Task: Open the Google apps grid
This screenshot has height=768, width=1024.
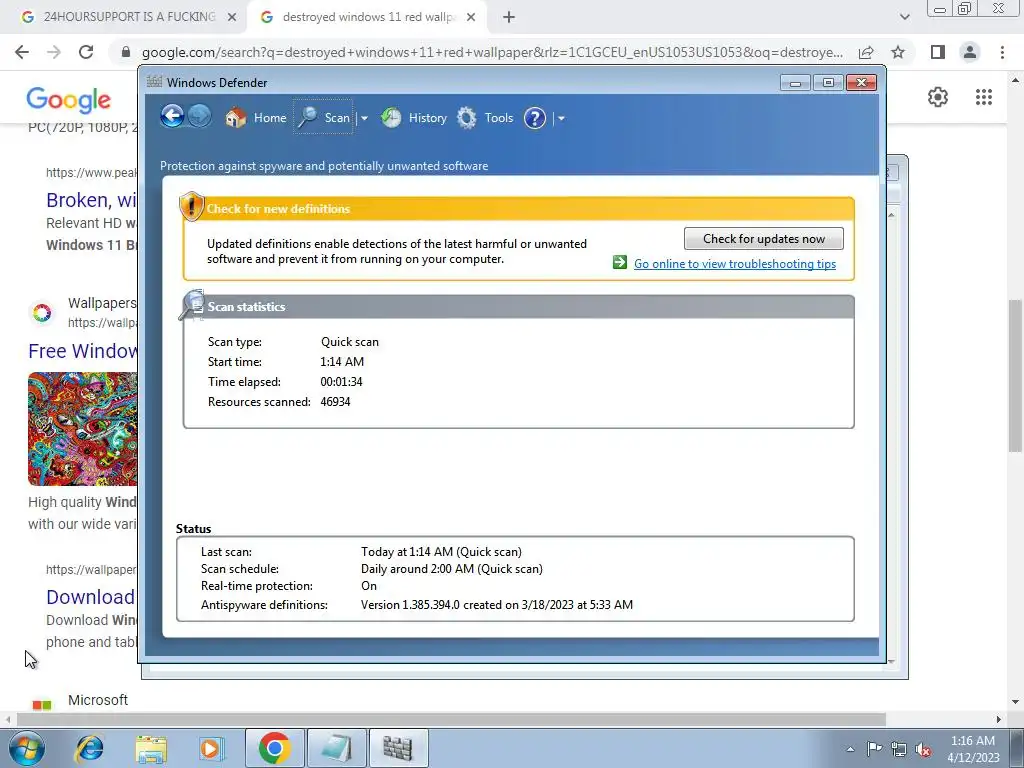Action: 984,97
